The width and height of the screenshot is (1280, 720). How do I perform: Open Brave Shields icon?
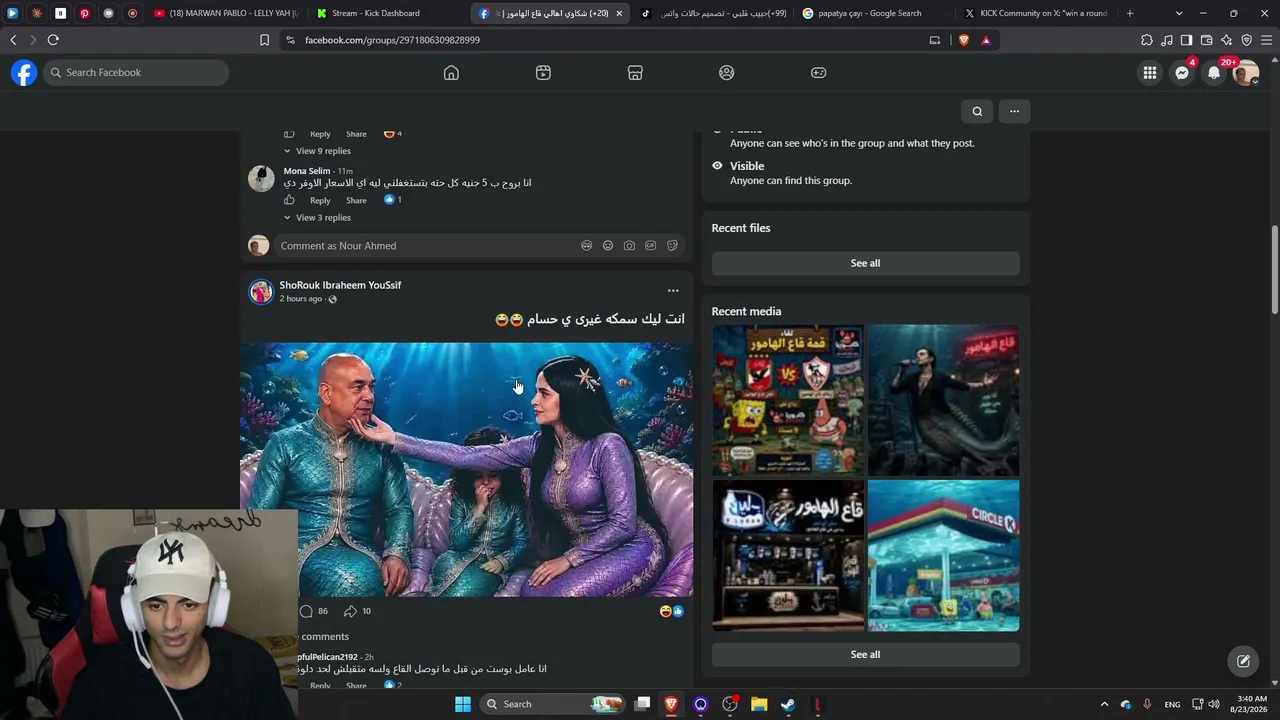pyautogui.click(x=964, y=40)
